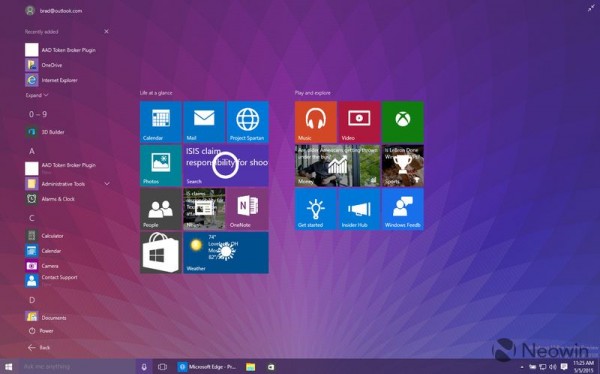Open AAD Token Broker Plugin under letter A
Screen dimensions: 600x374
[x=60, y=168]
